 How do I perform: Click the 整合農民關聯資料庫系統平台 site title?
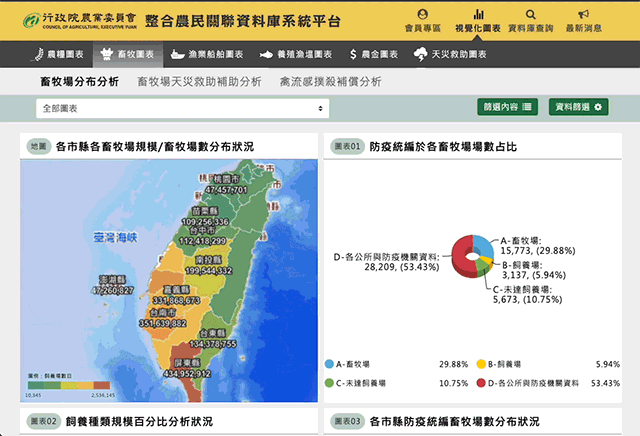click(x=243, y=21)
